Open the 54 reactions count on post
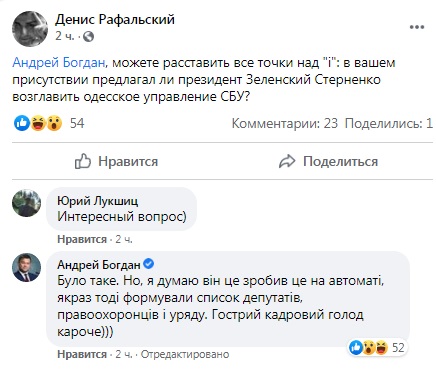 pos(77,123)
